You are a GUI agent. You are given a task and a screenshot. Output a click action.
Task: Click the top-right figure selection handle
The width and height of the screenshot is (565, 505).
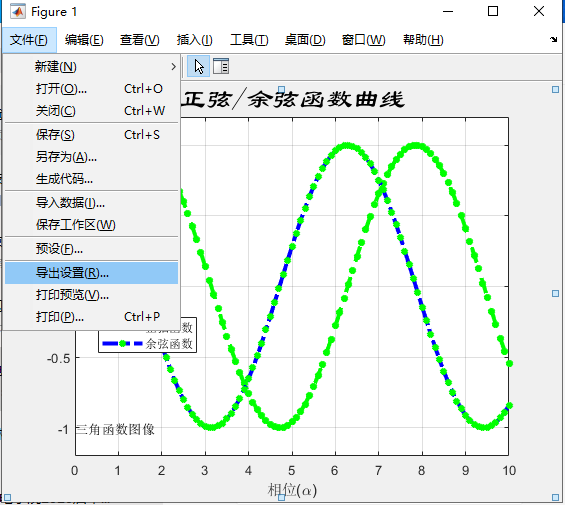point(555,89)
